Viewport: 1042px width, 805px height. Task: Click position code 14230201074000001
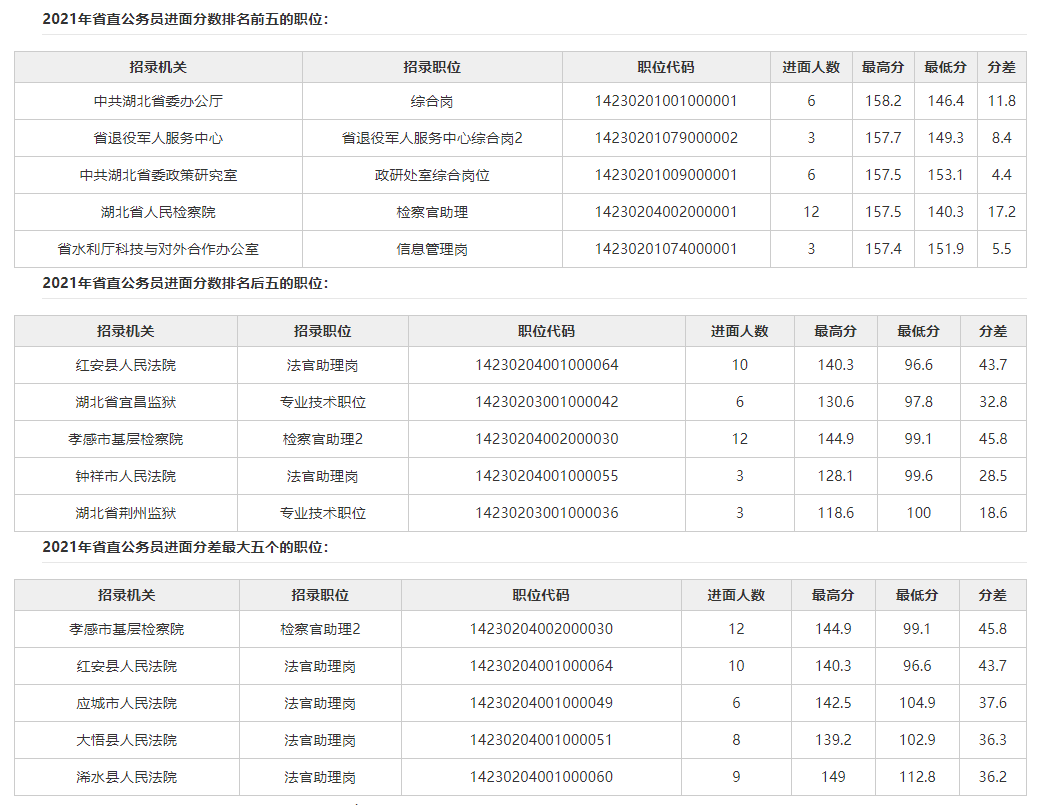[x=666, y=249]
